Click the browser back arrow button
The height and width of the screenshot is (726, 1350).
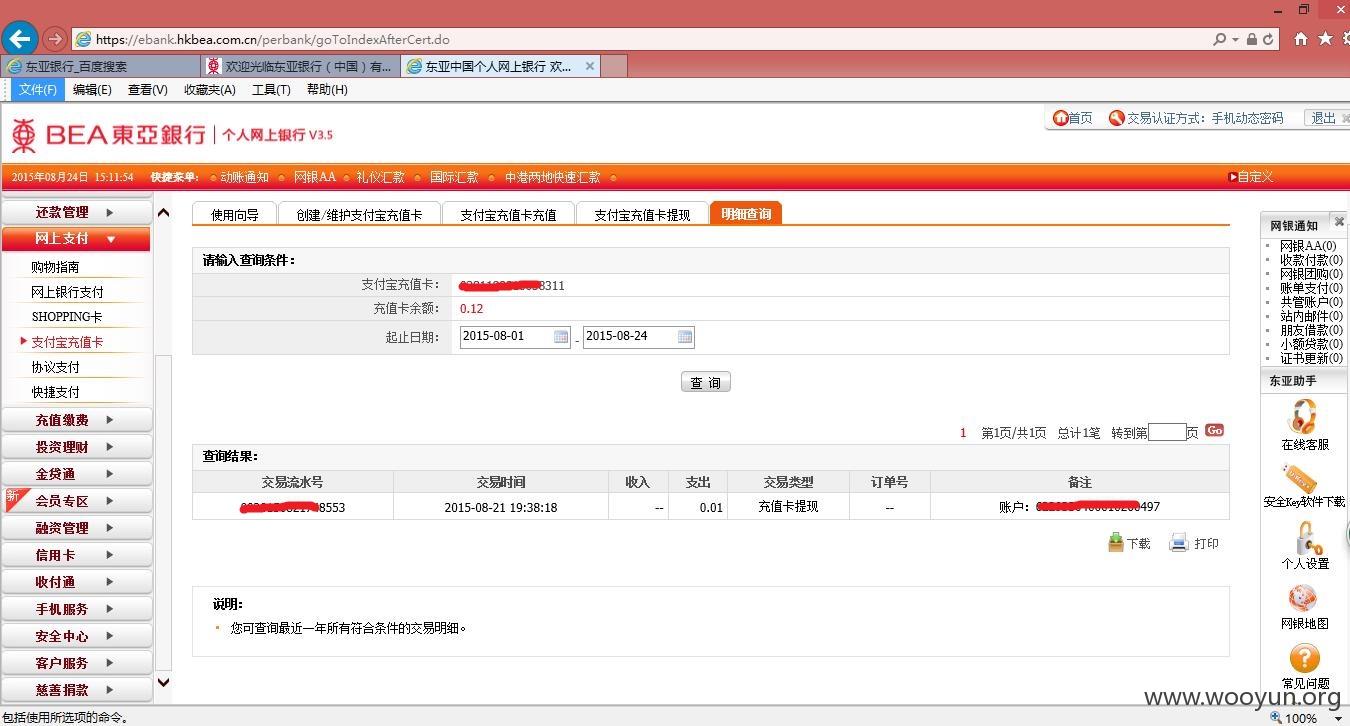(19, 39)
